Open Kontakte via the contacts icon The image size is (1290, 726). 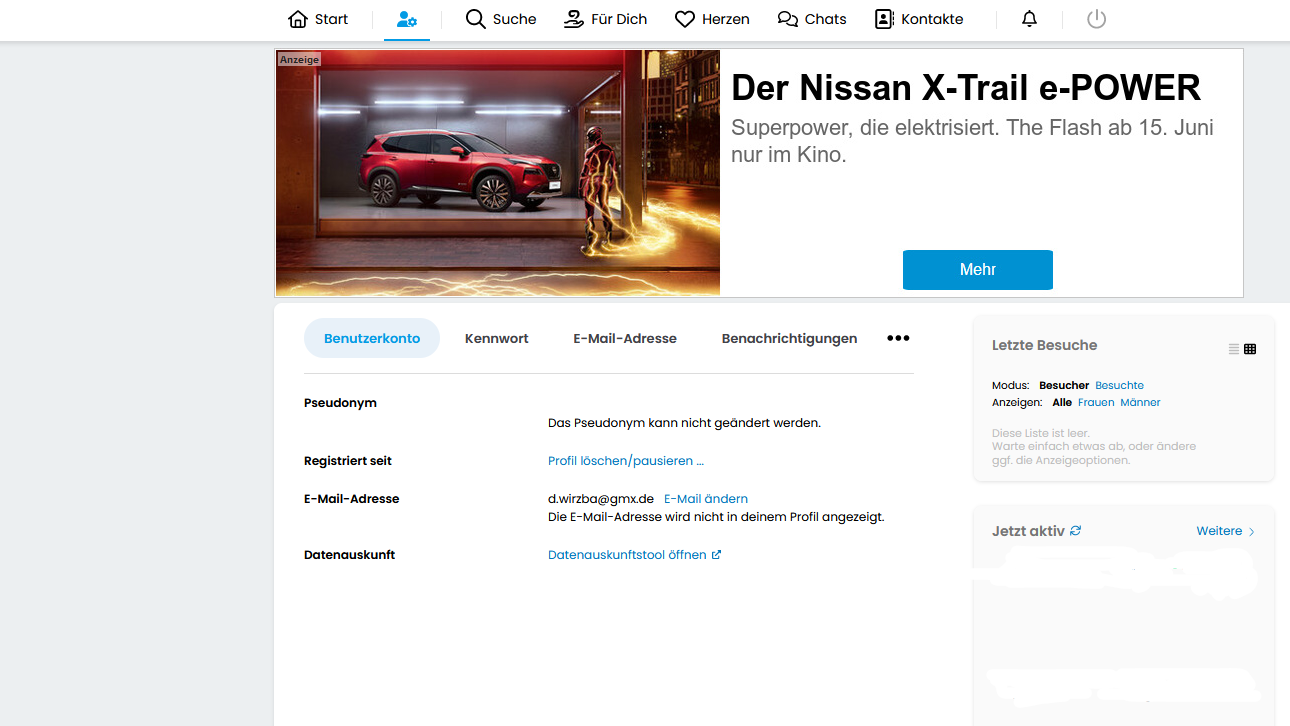tap(884, 18)
